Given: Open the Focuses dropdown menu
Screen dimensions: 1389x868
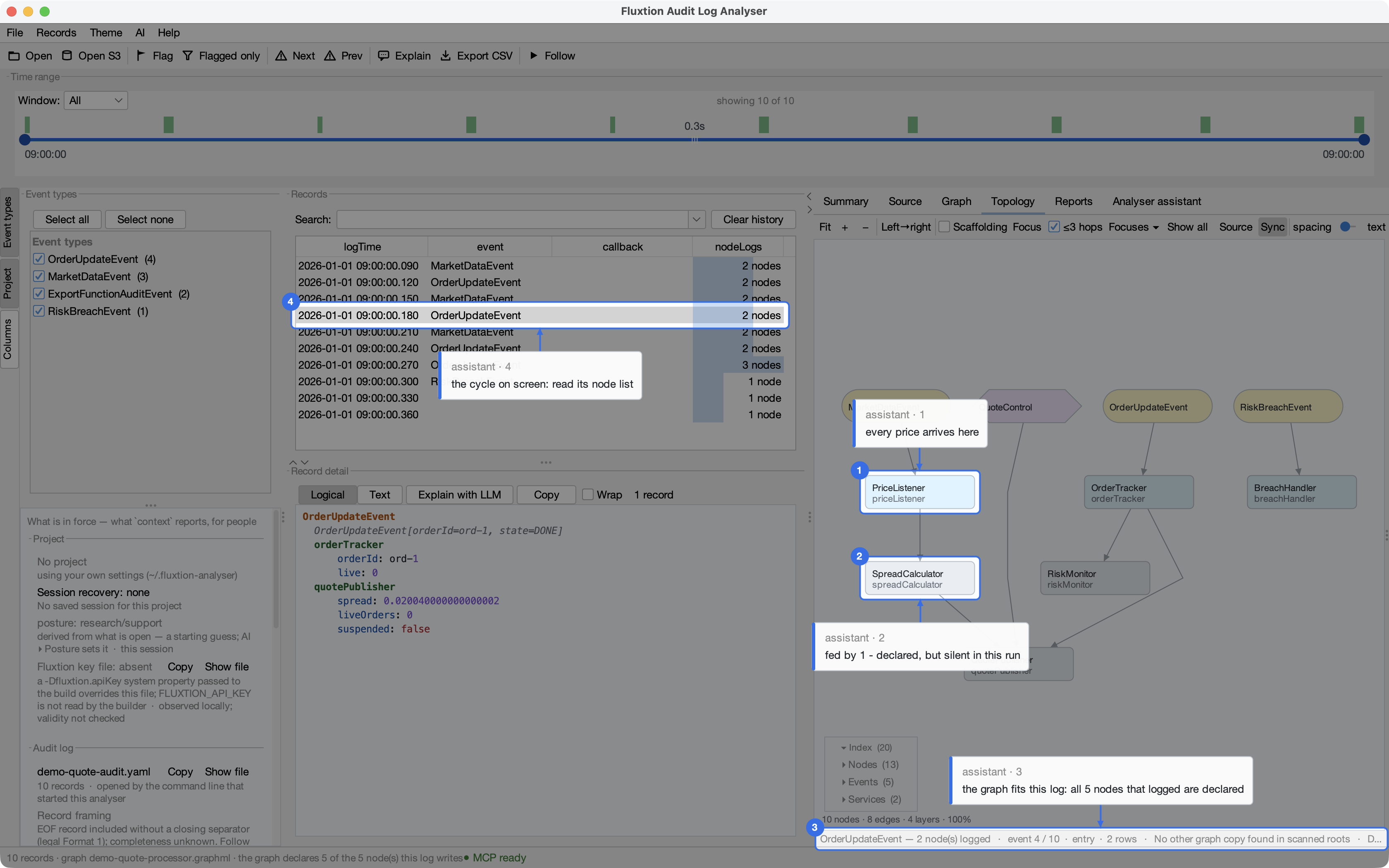Looking at the screenshot, I should (x=1134, y=227).
